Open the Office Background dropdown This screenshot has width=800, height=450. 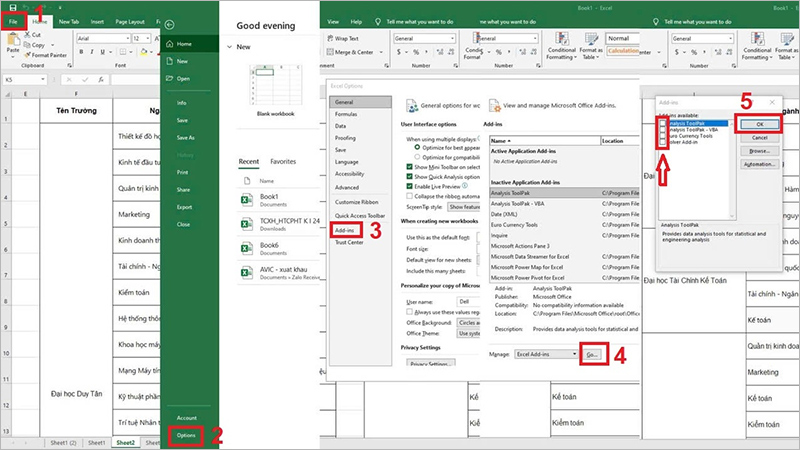468,322
